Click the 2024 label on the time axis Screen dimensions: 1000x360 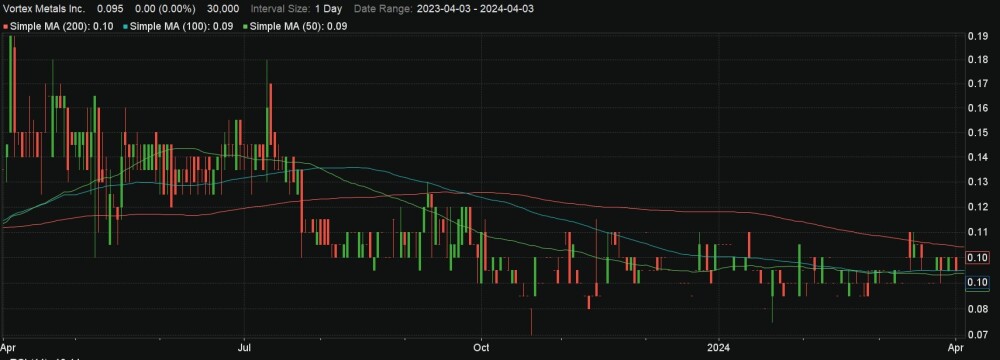coord(719,348)
